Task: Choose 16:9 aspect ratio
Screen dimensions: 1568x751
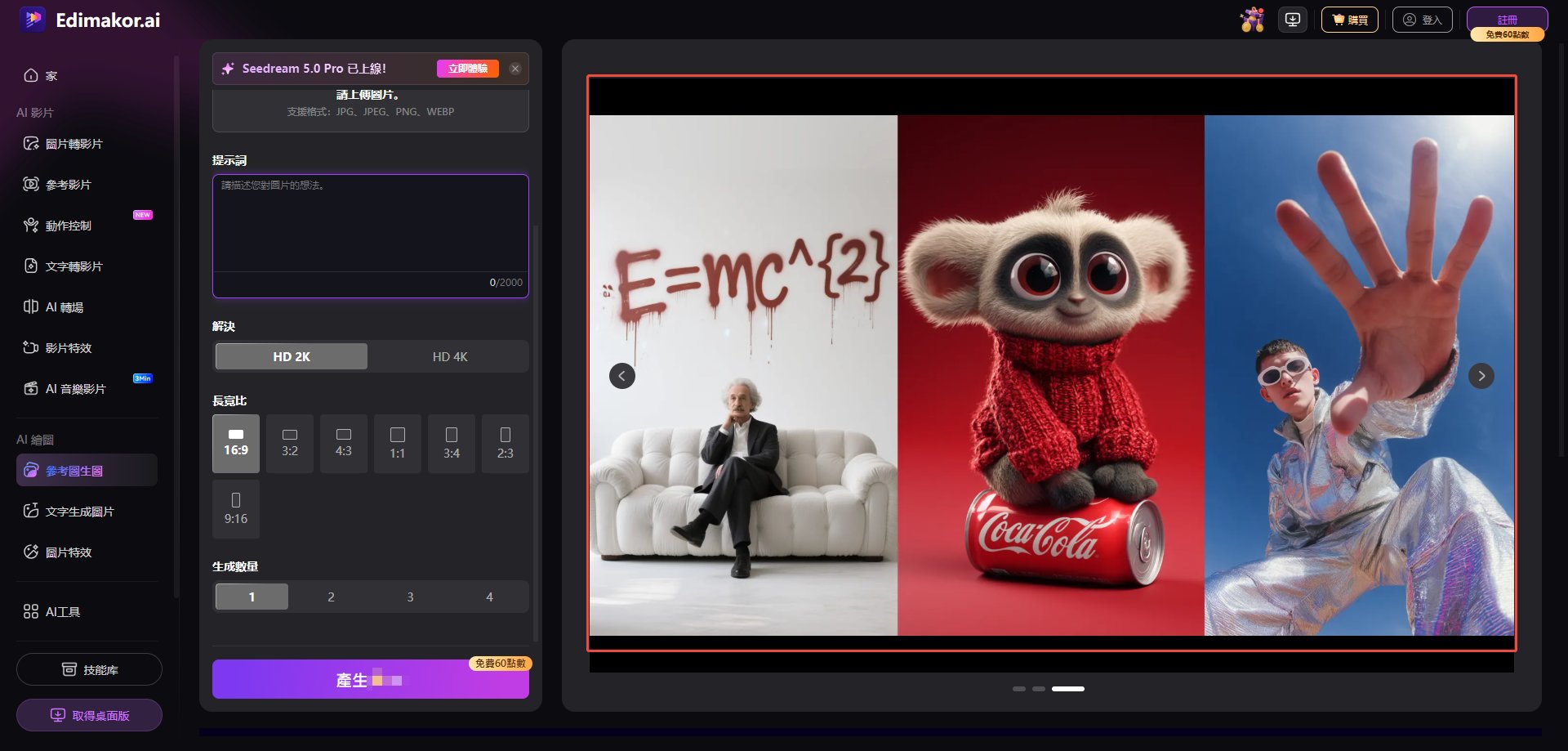Action: tap(236, 444)
